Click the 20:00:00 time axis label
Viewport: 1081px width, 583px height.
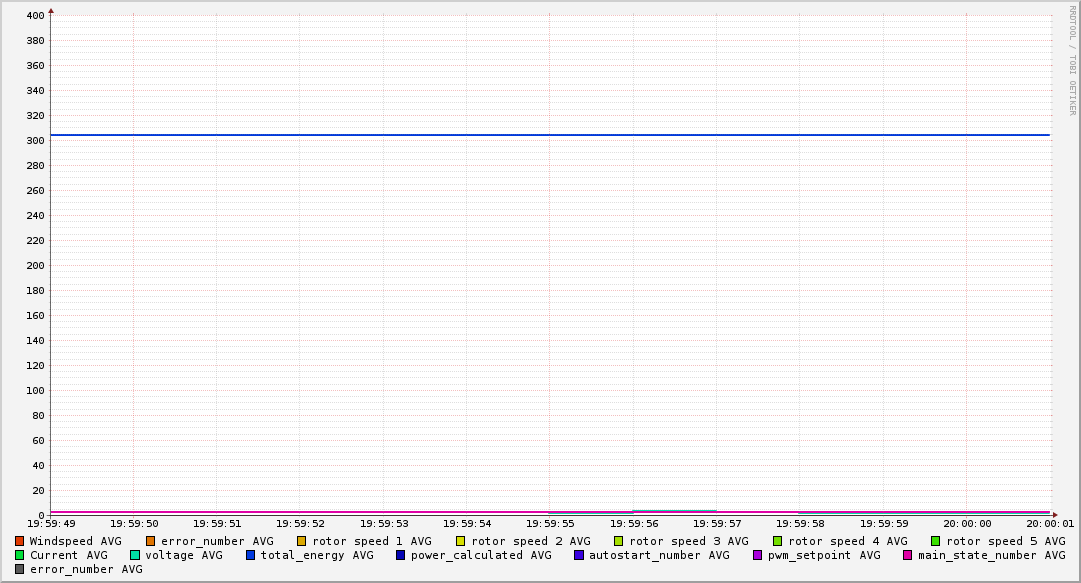(x=967, y=523)
